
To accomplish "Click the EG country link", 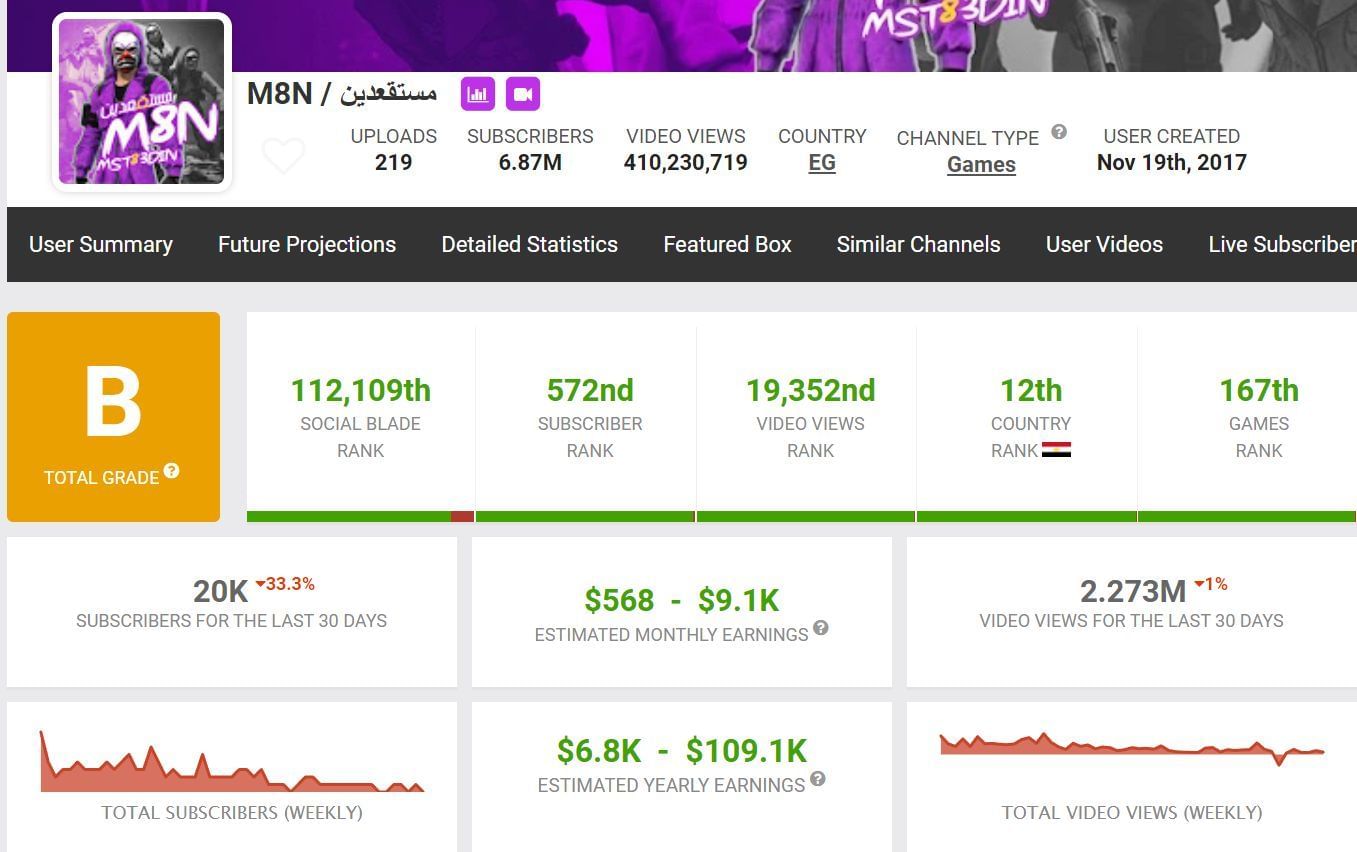I will click(x=822, y=163).
